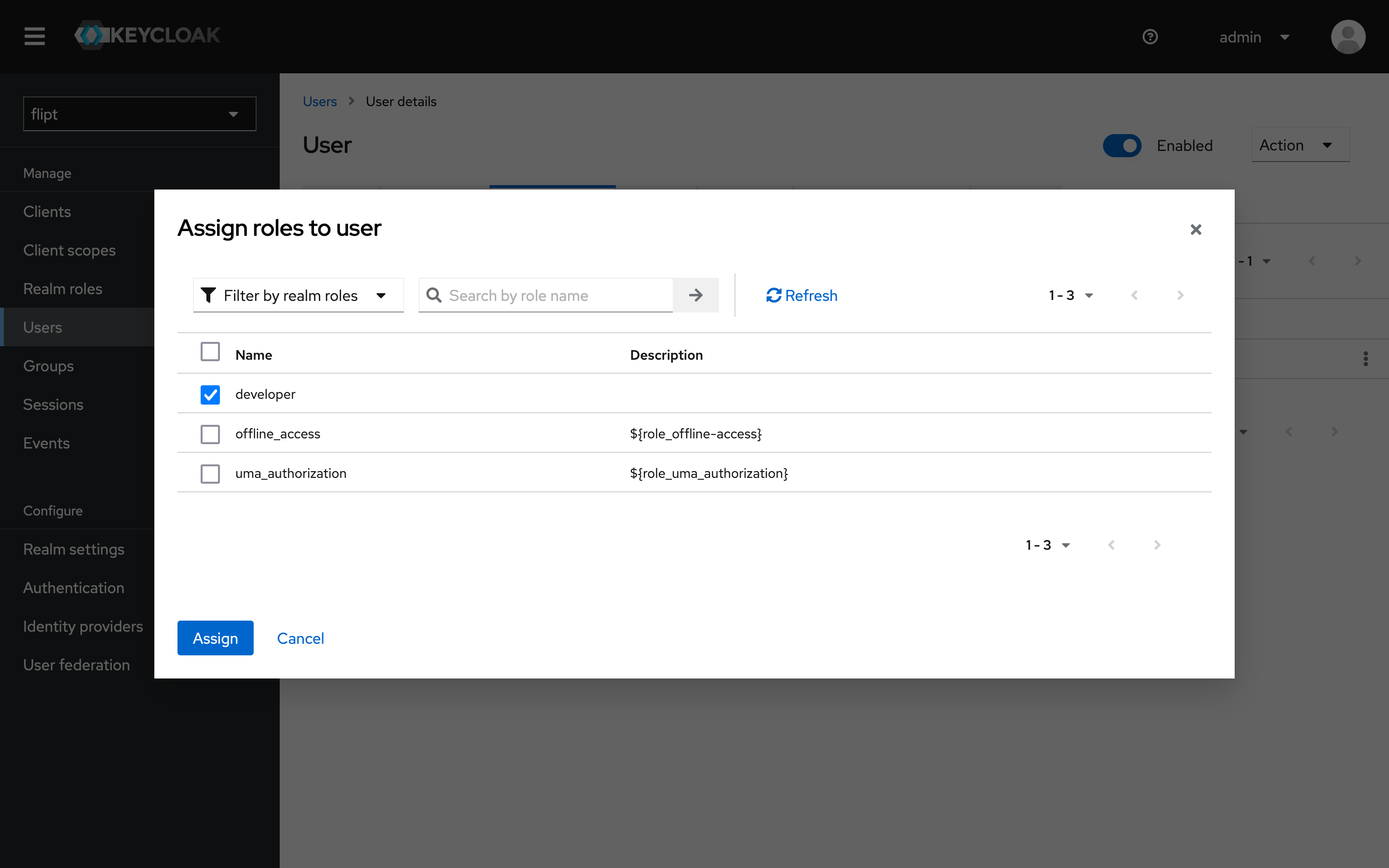Go to previous page in bottom pagination
This screenshot has height=868, width=1389.
(1111, 545)
